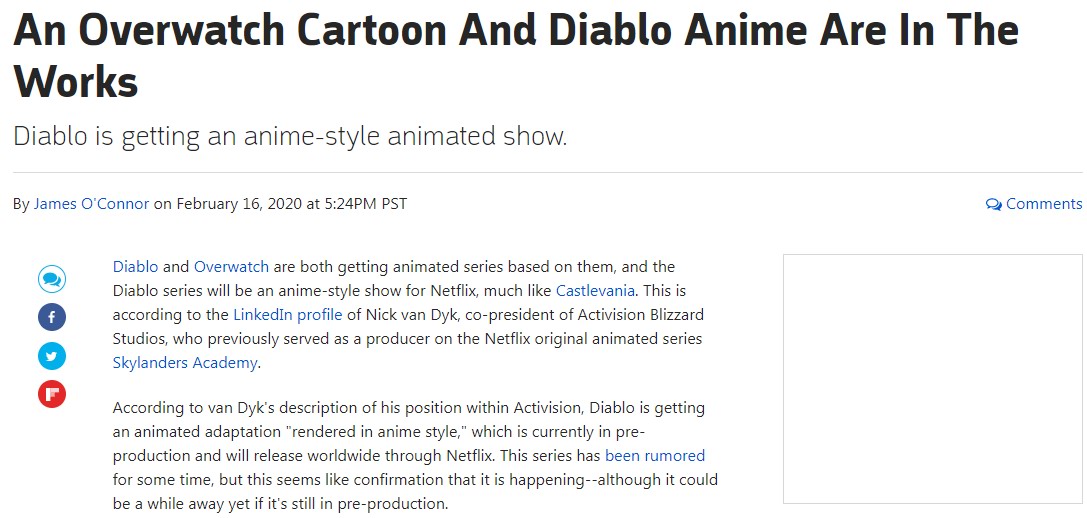Screen dimensions: 1087x518
Task: Open the James O'Connor author page
Action: [x=91, y=204]
